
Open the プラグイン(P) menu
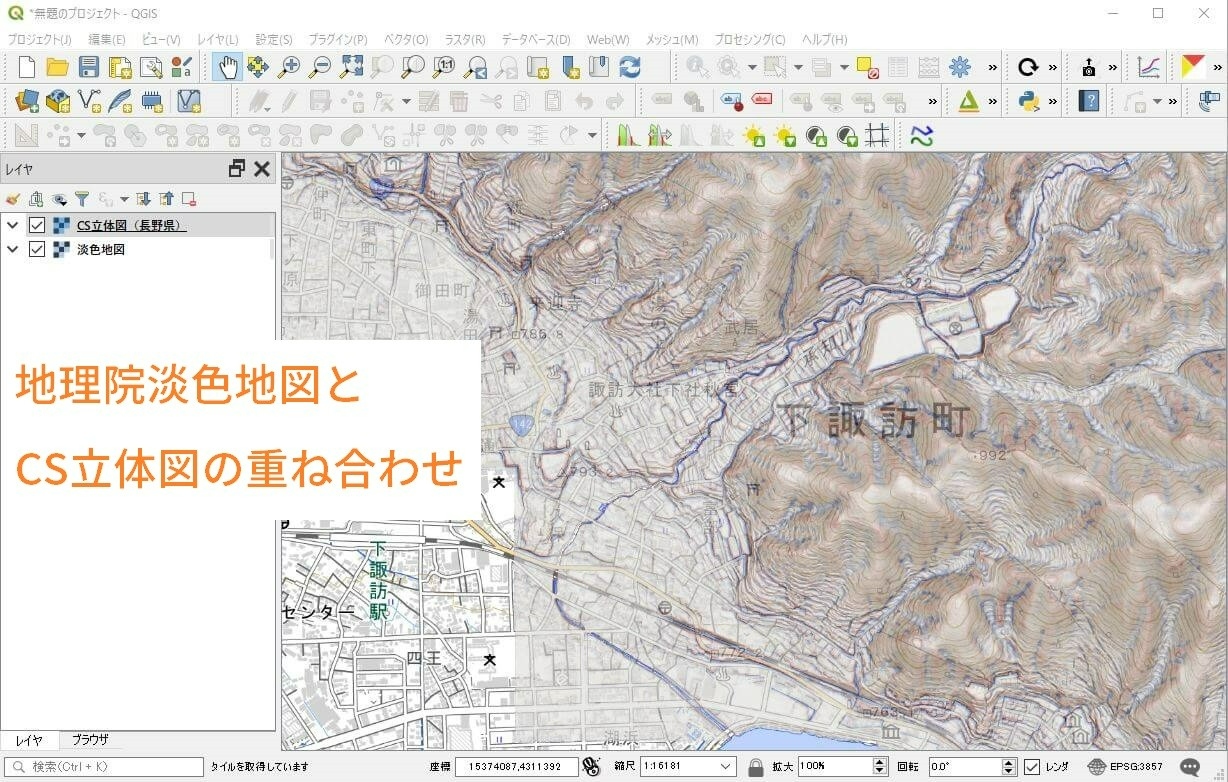338,39
